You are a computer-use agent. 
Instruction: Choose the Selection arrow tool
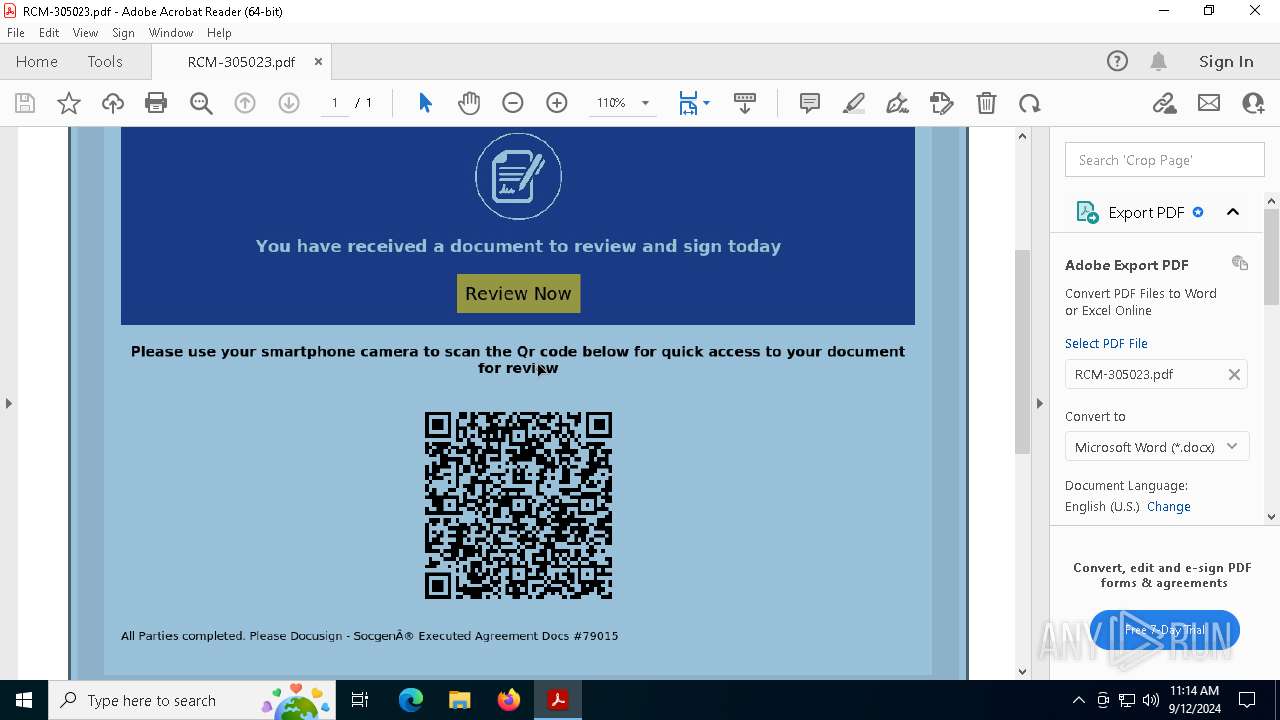coord(425,103)
